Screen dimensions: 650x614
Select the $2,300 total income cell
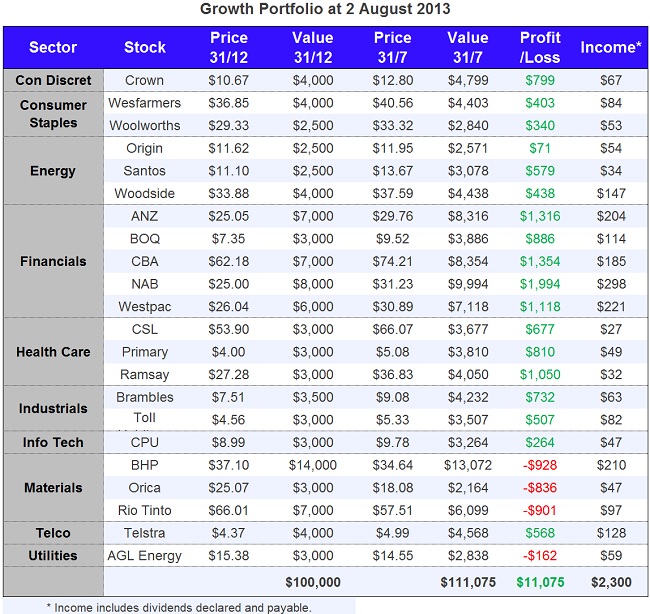coord(608,581)
